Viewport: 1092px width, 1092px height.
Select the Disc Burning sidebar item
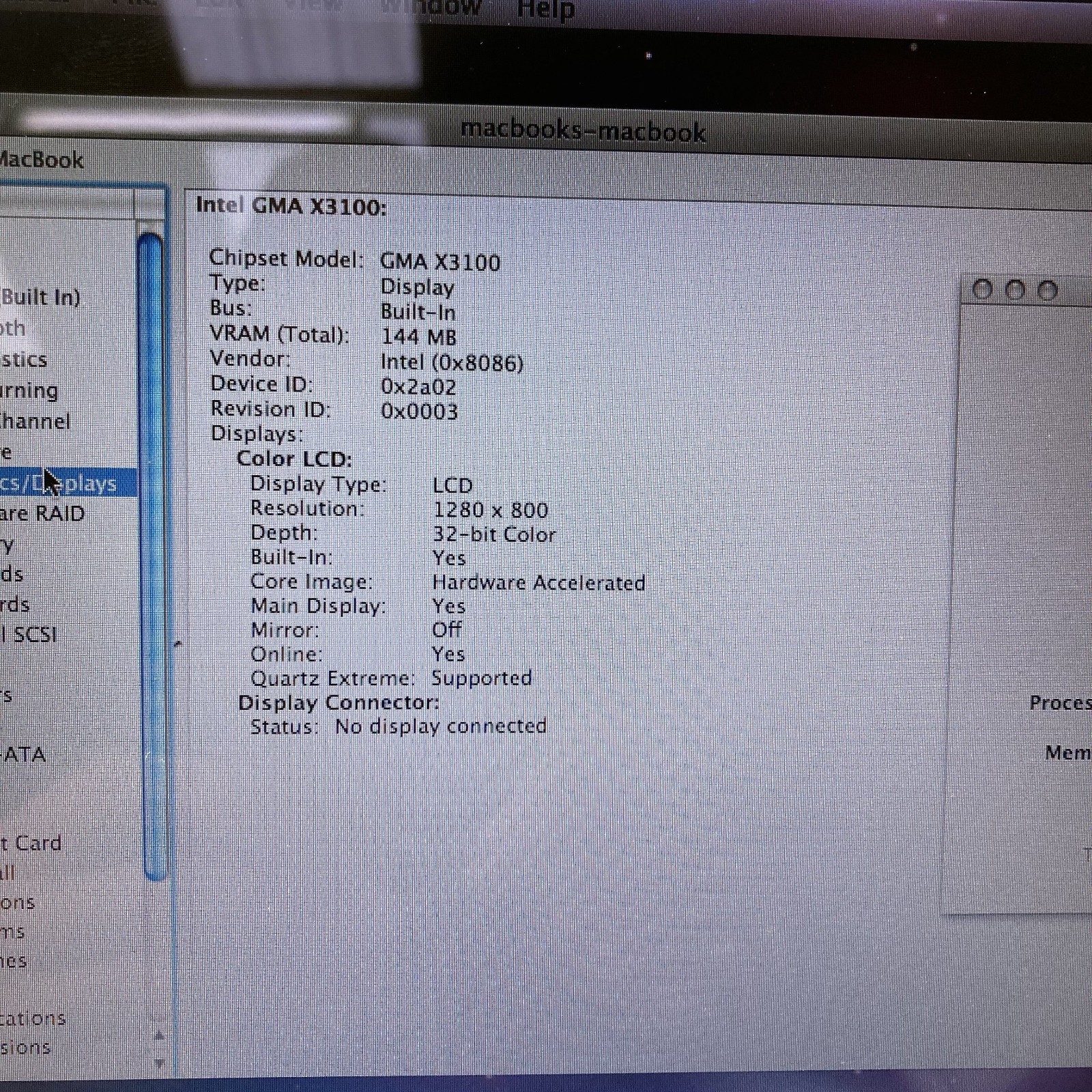click(29, 391)
